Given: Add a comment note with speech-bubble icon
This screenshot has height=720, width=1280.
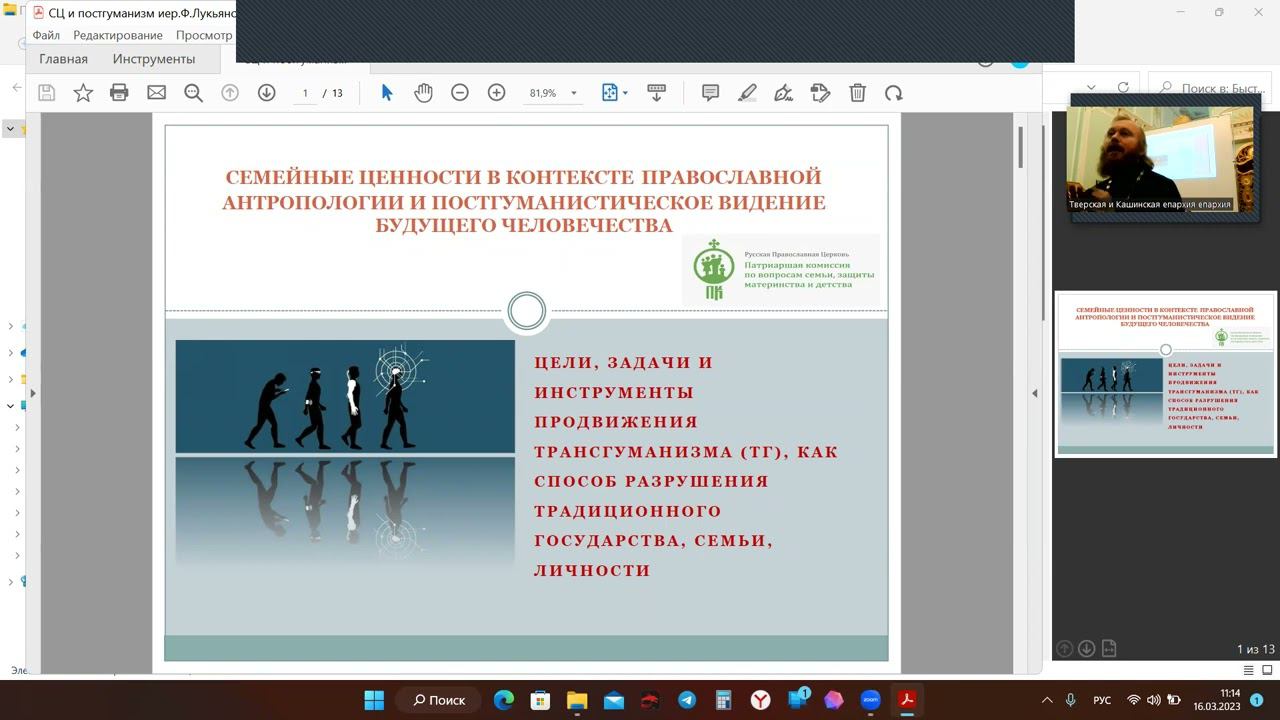Looking at the screenshot, I should point(711,93).
